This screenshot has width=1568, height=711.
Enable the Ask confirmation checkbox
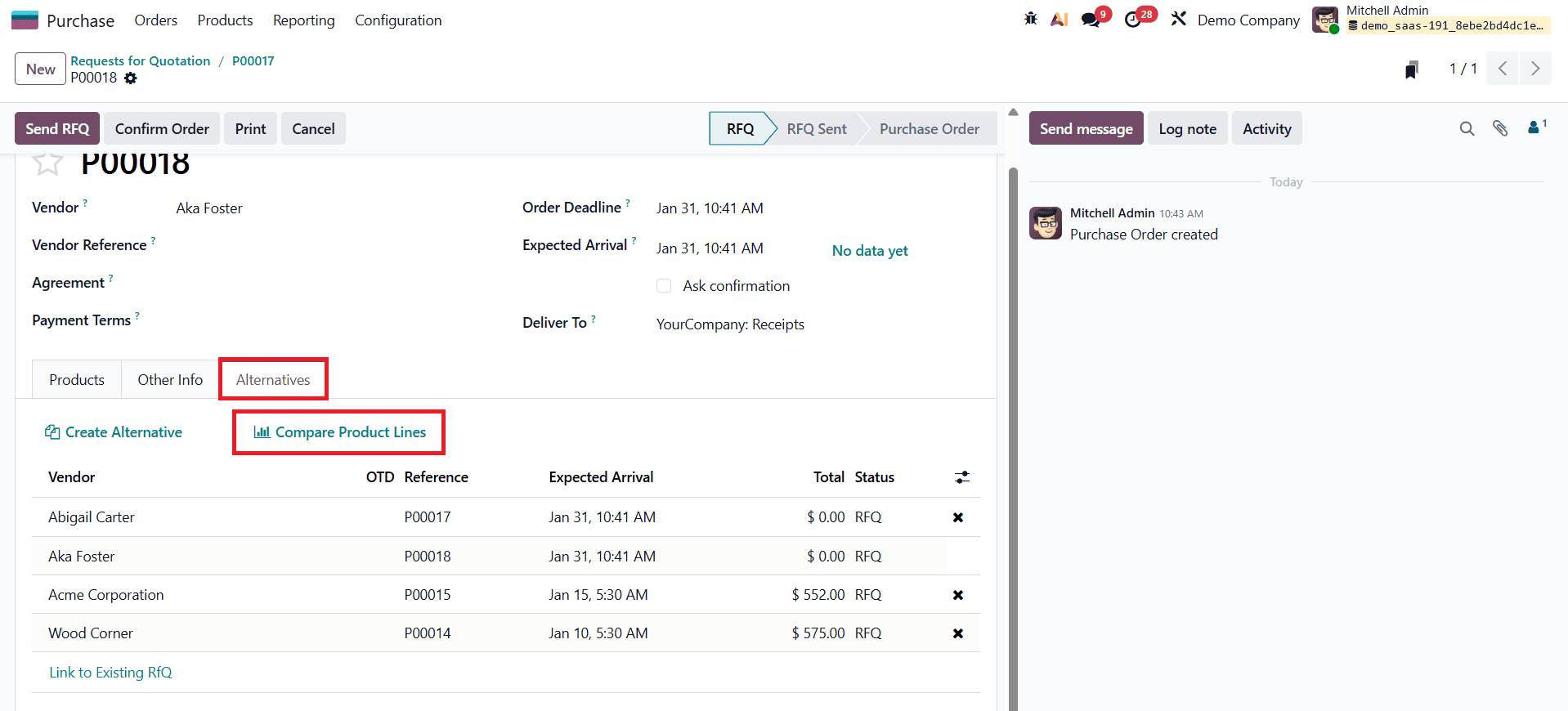(664, 286)
